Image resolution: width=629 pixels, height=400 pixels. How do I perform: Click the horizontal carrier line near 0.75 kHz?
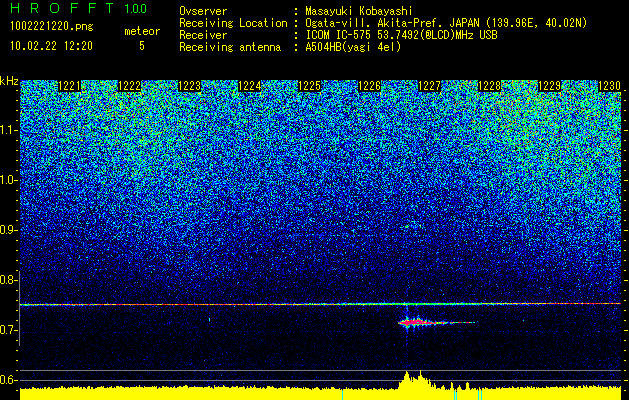(320, 304)
